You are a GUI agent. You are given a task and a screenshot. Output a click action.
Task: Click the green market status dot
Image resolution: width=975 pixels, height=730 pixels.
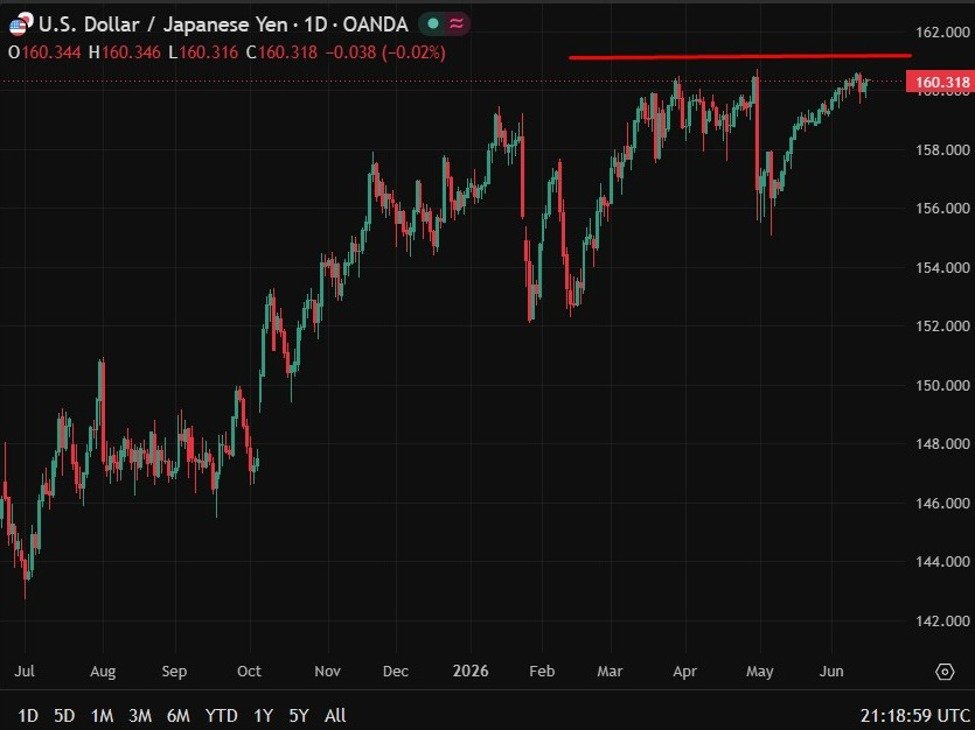click(433, 24)
